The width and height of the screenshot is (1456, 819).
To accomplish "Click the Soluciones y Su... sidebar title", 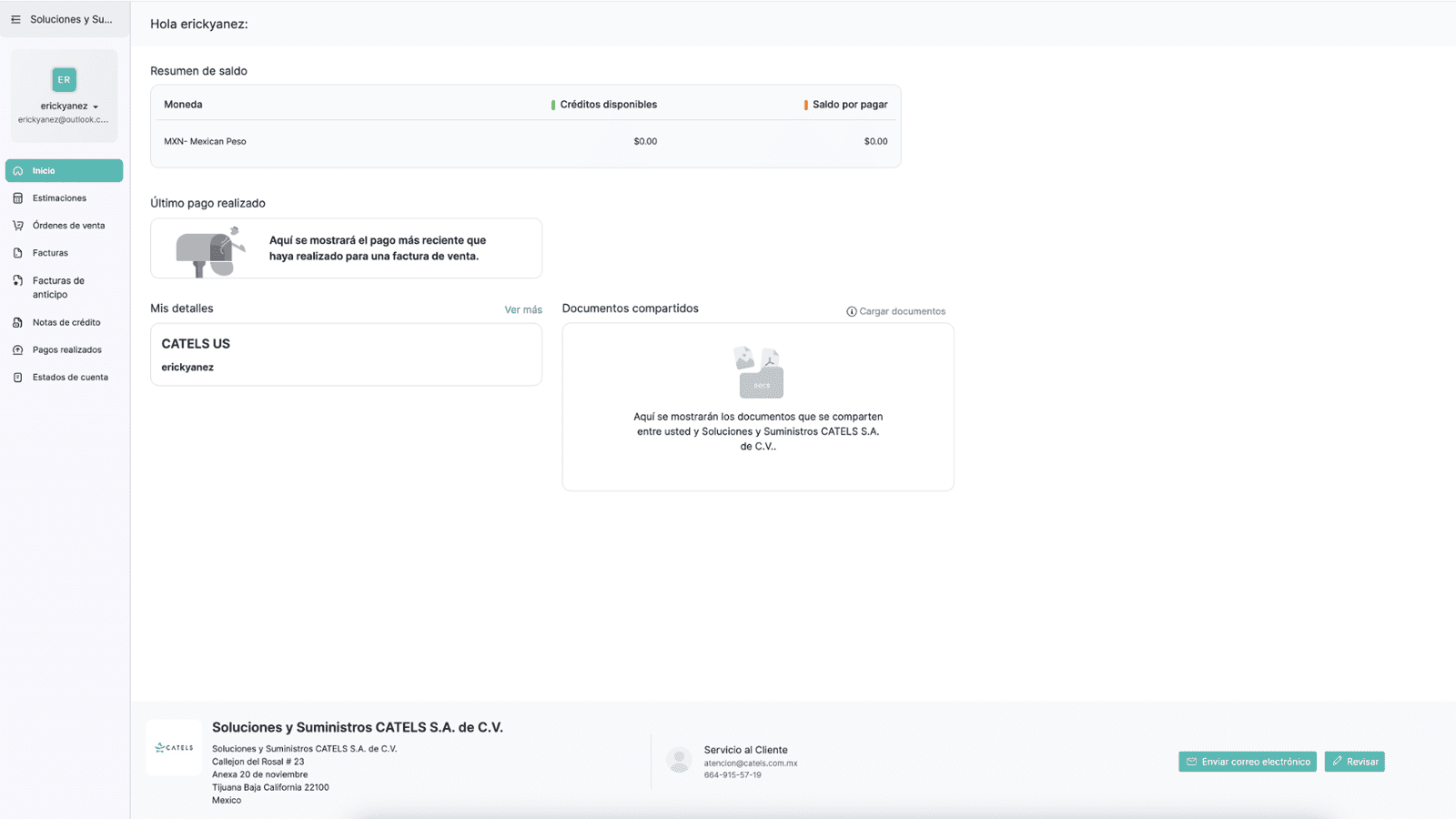I will pos(71,19).
